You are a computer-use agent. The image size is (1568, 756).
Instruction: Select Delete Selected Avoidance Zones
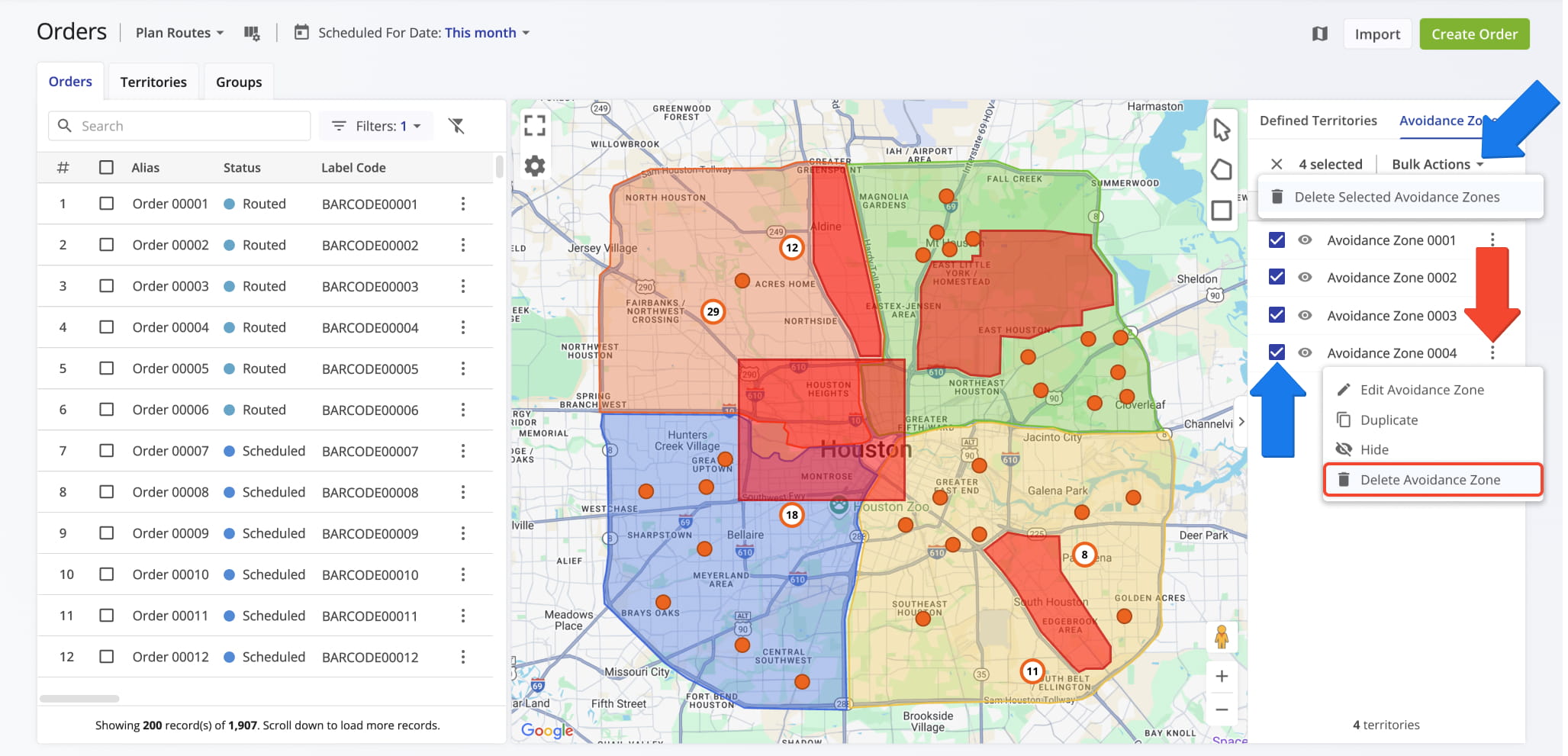(x=1401, y=197)
